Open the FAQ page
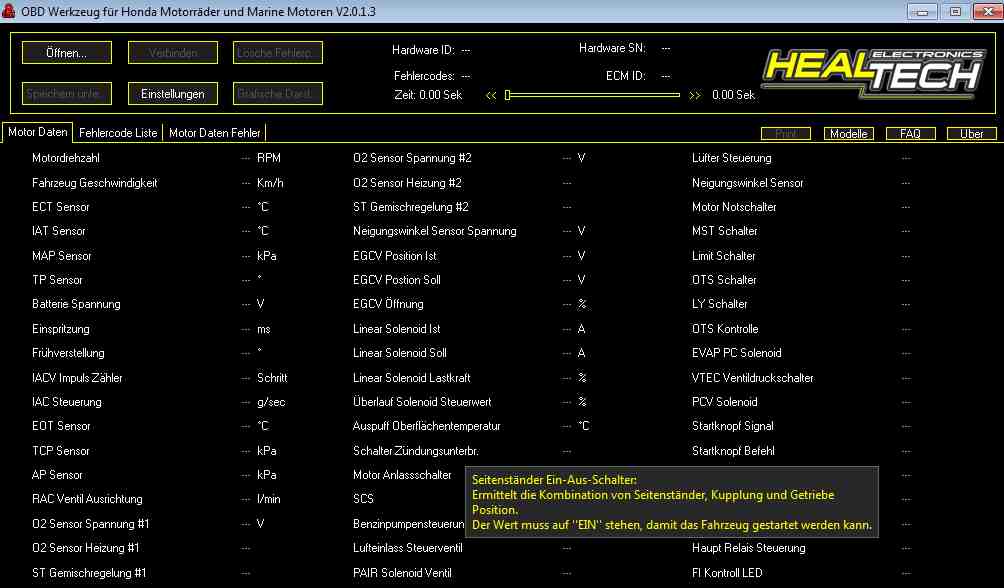 click(x=910, y=134)
